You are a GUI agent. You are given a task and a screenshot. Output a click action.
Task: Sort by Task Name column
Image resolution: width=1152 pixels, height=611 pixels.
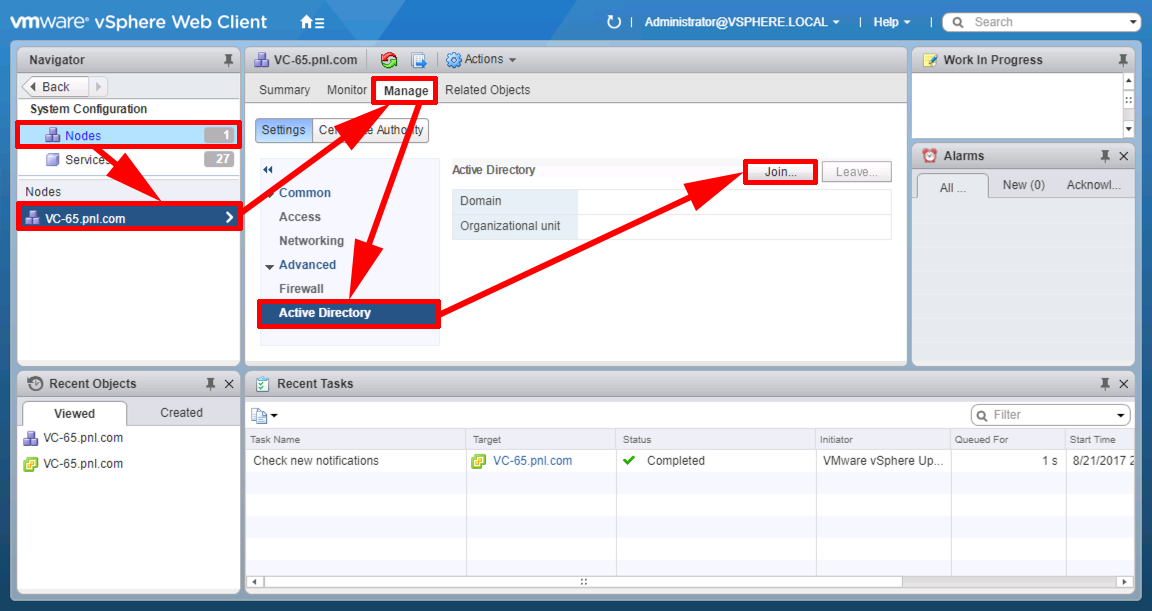356,439
